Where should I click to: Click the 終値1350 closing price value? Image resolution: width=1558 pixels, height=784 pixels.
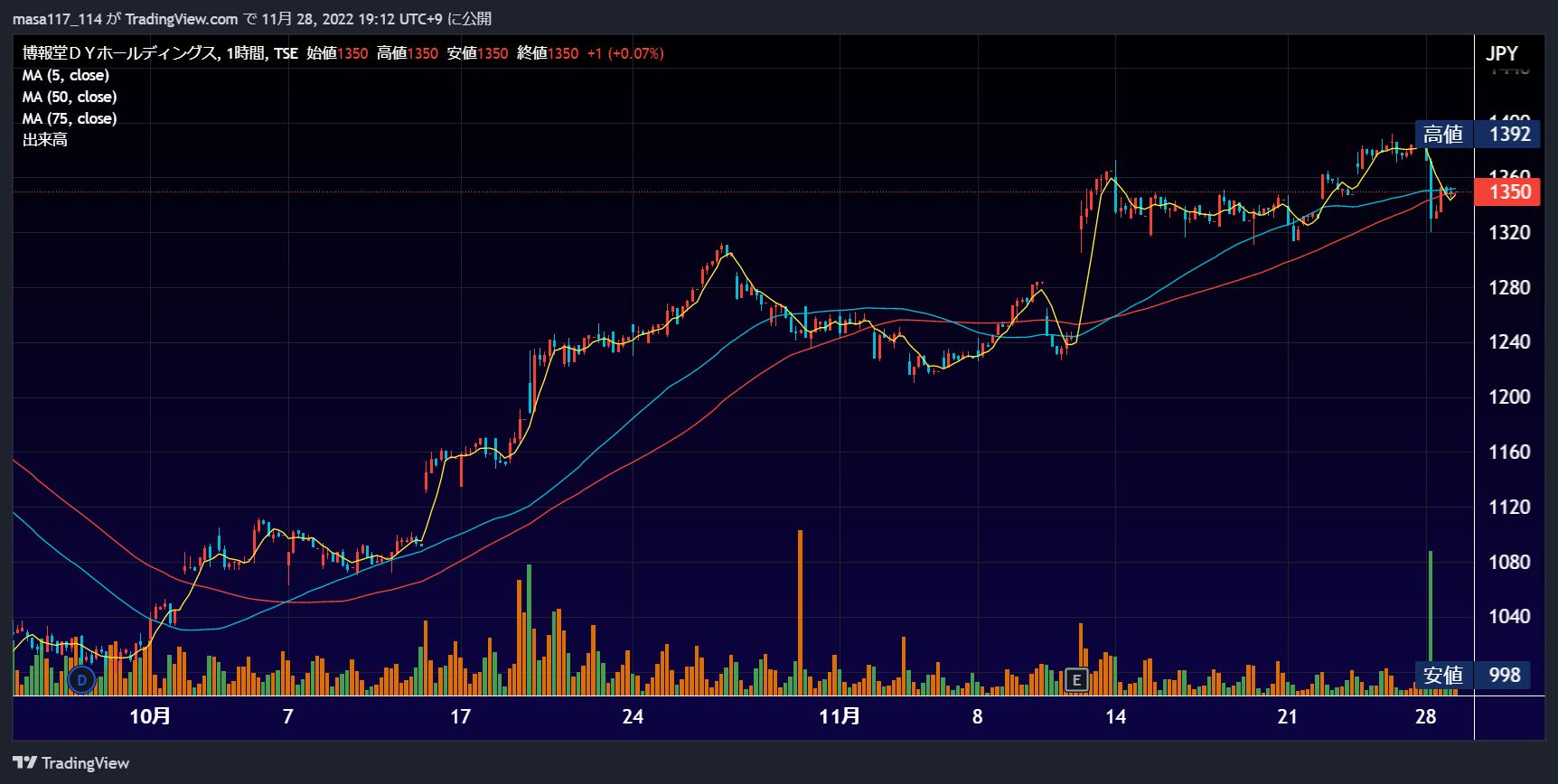(x=548, y=53)
